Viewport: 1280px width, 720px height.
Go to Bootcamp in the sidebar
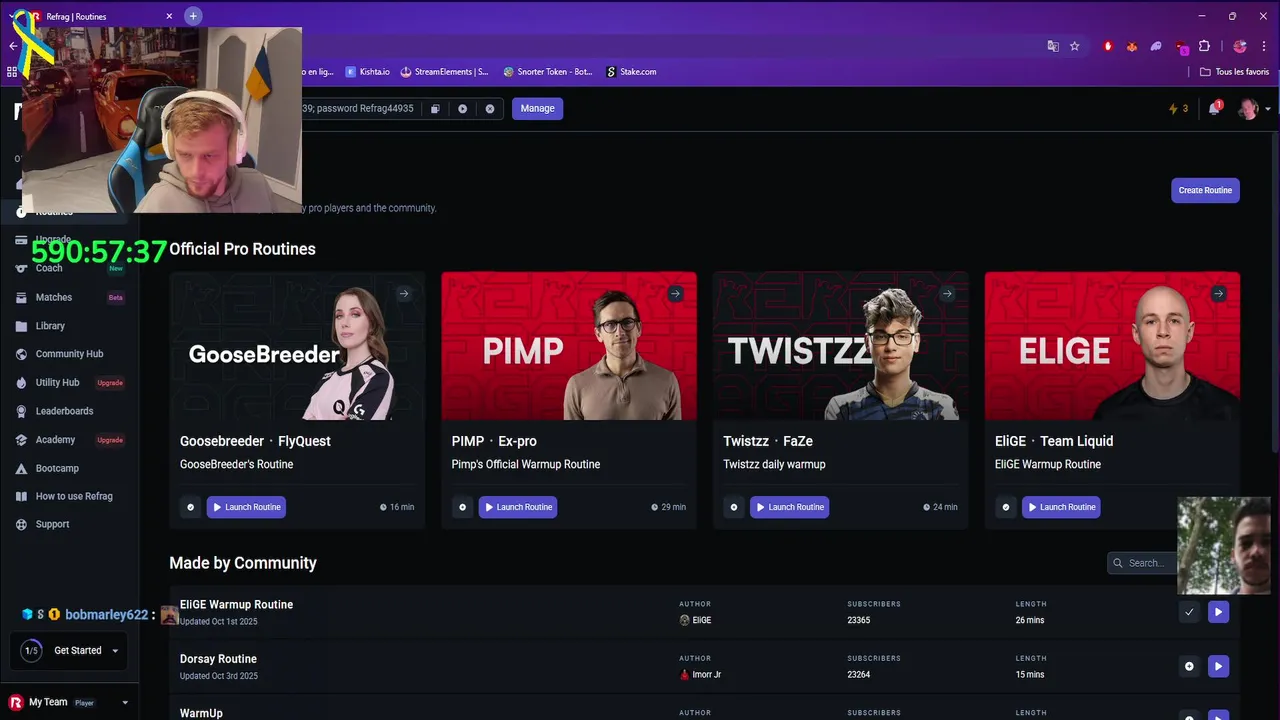[57, 468]
